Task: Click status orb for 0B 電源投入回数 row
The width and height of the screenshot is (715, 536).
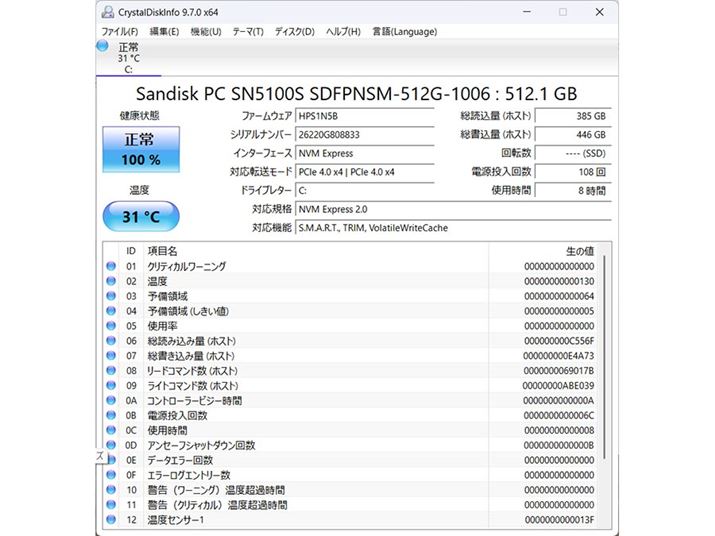Action: (111, 415)
